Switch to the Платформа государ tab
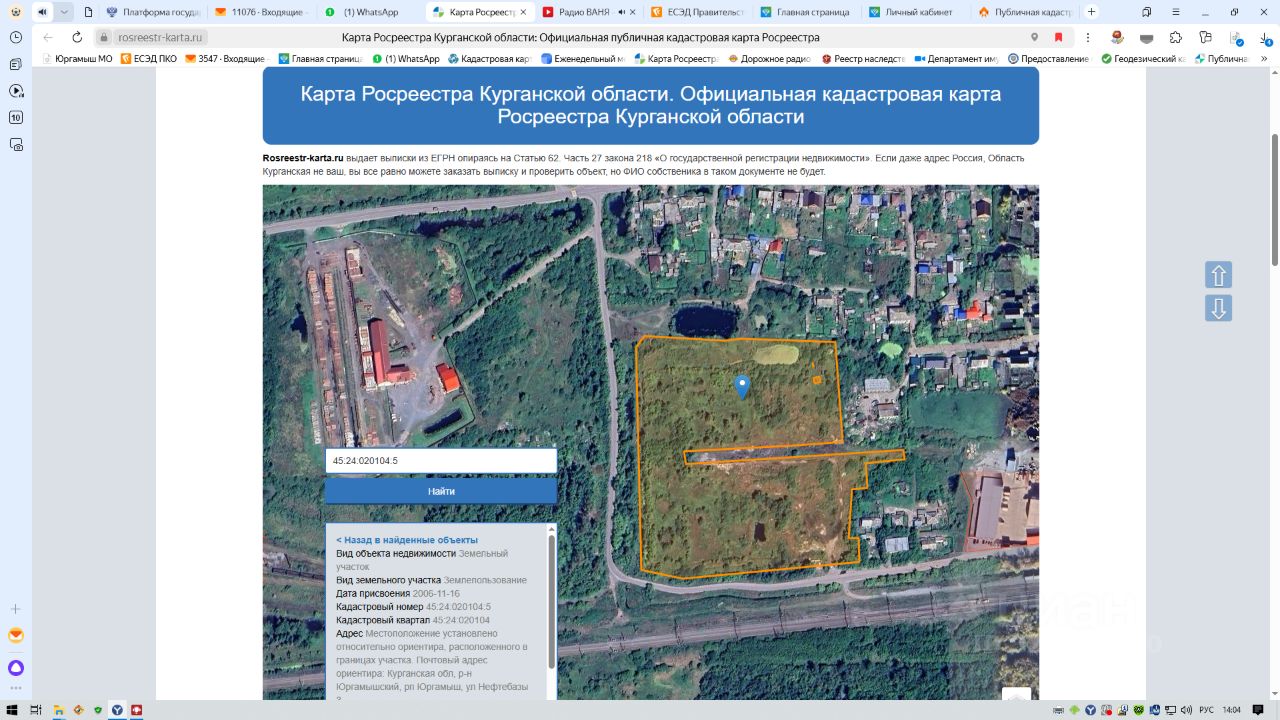The height and width of the screenshot is (720, 1280). (153, 12)
